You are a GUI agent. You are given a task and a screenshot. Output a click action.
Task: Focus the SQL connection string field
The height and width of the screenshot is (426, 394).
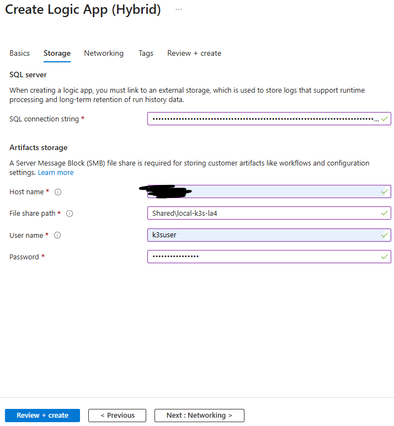coord(269,119)
